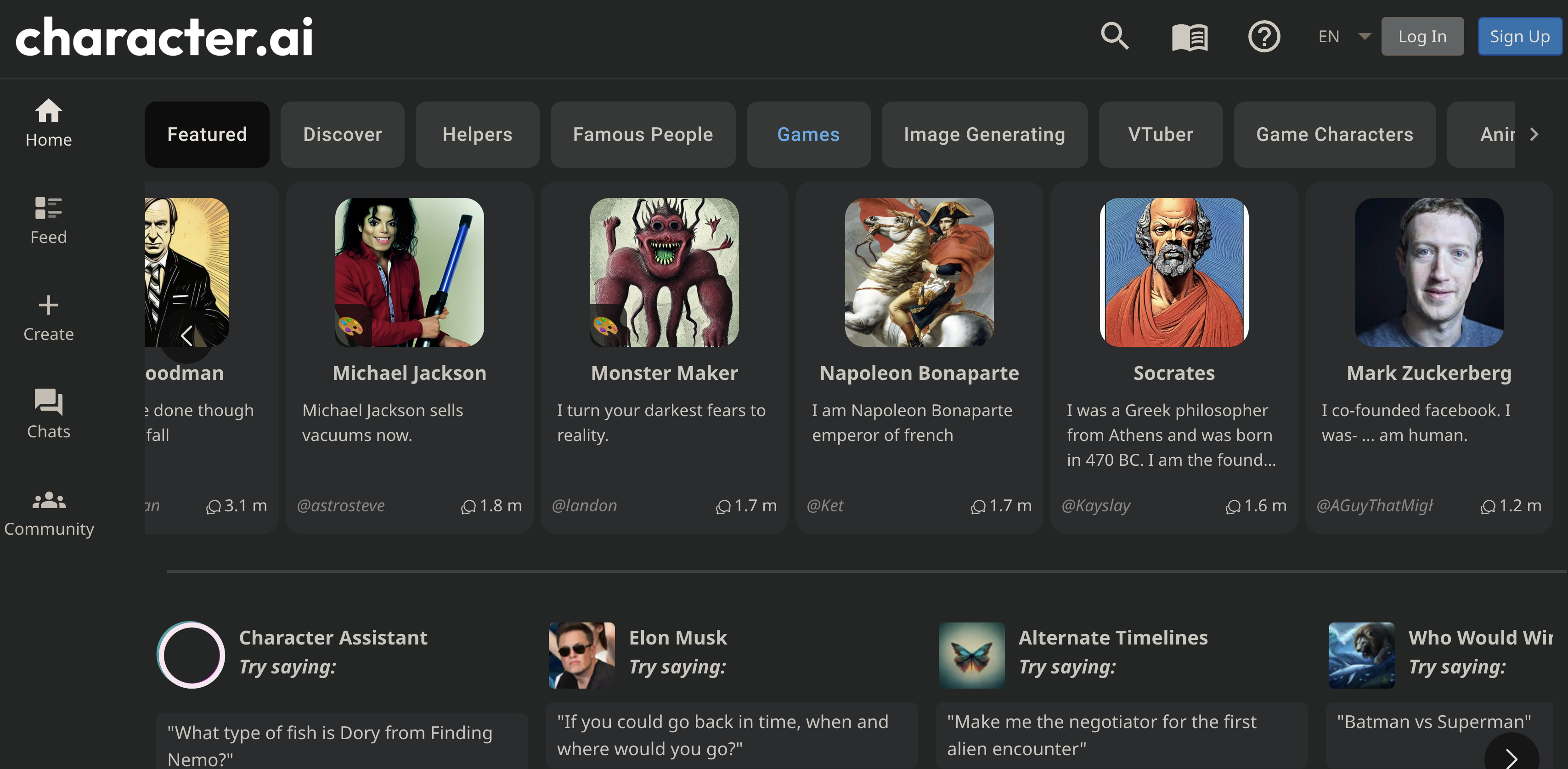Click the Monster Maker title
Viewport: 1568px width, 769px height.
coord(664,373)
